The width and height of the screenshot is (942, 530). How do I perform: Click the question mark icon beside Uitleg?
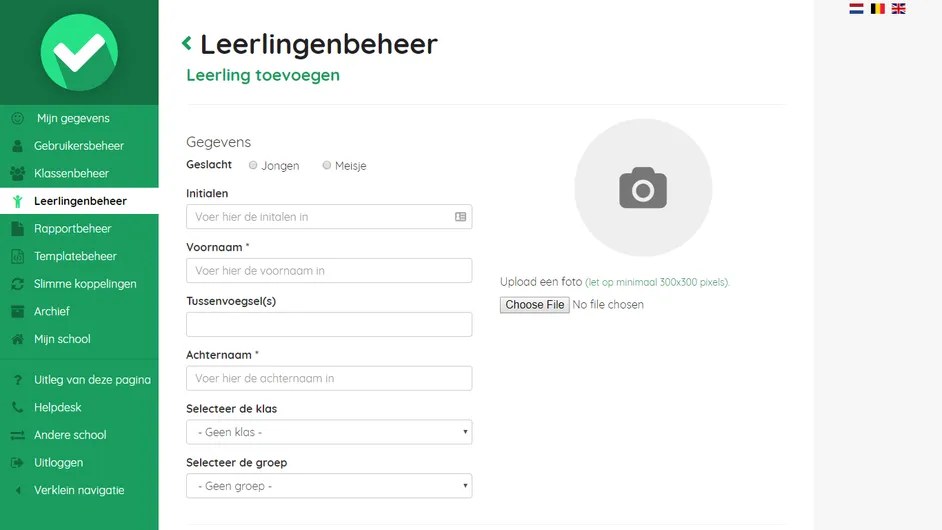(17, 380)
